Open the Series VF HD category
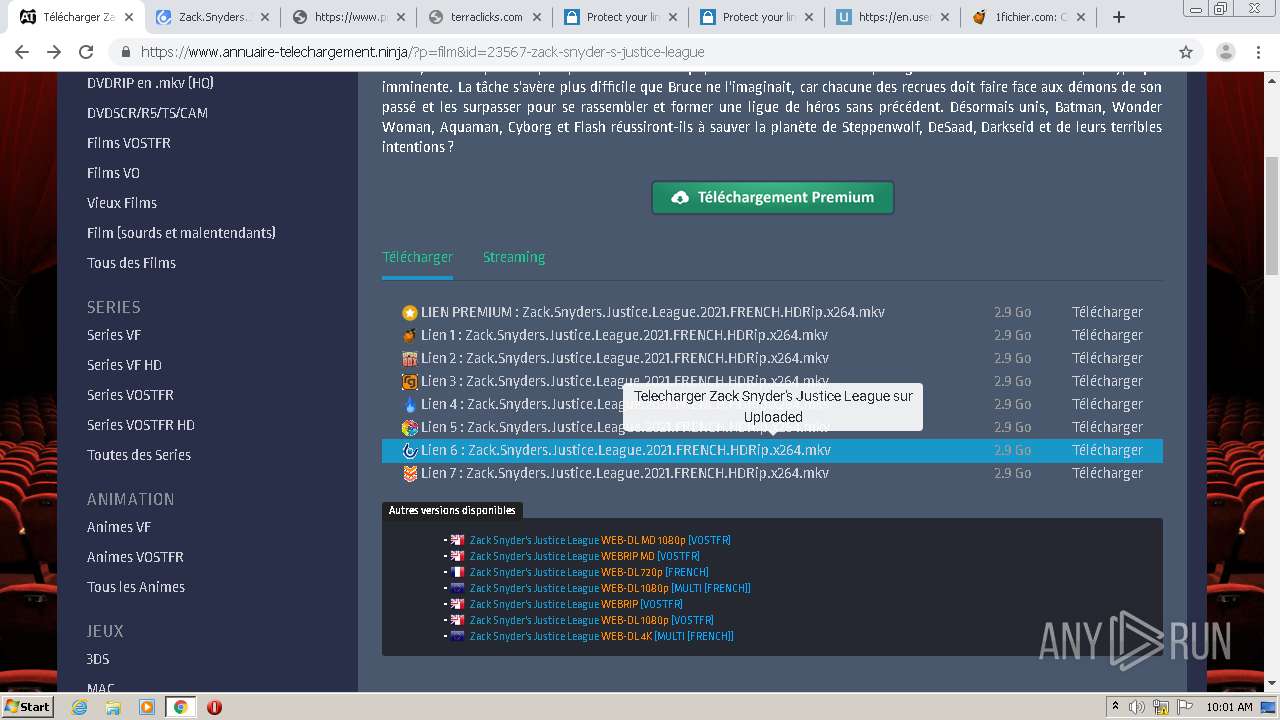1280x720 pixels. (124, 365)
